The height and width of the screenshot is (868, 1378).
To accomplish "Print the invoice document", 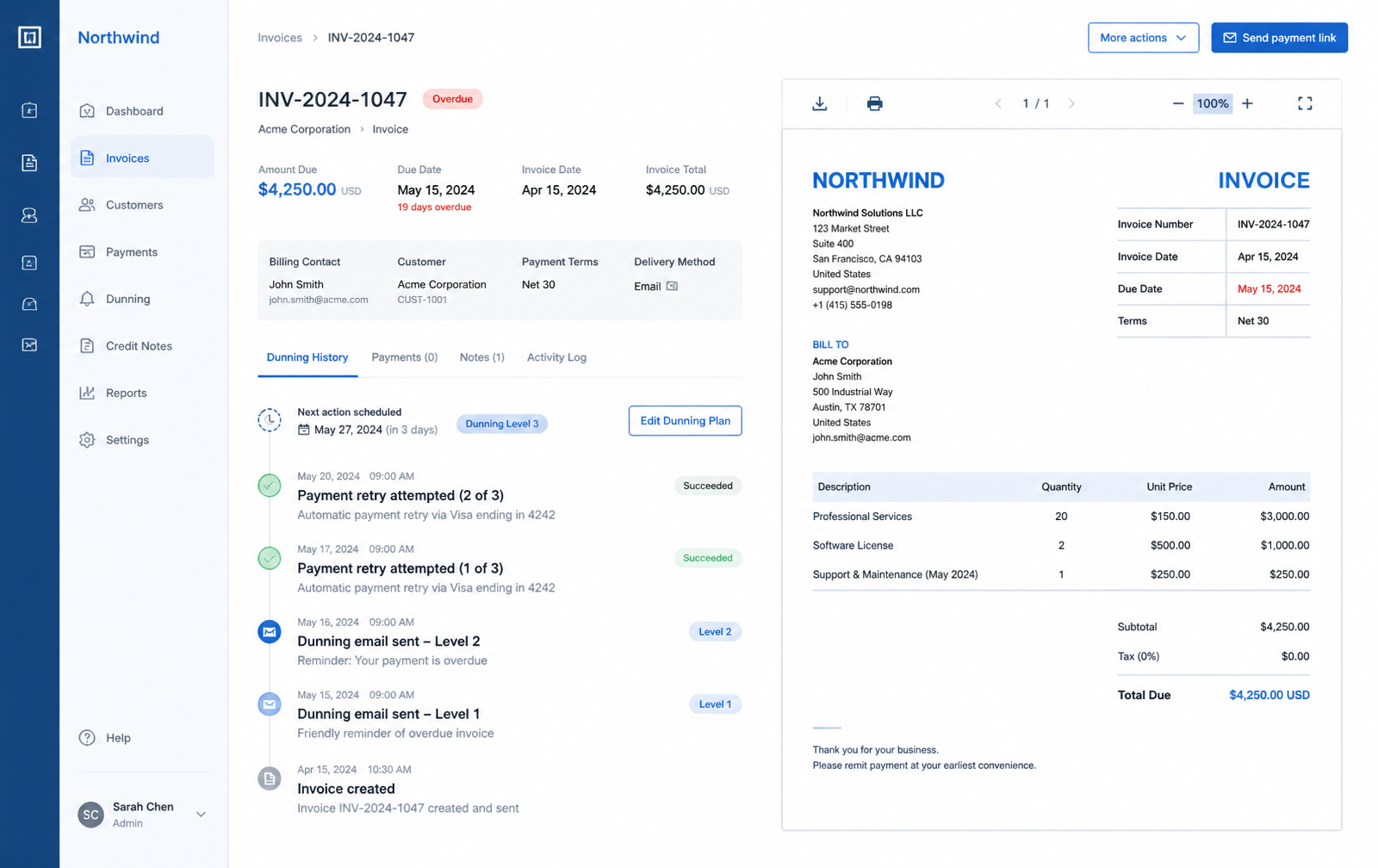I will [x=874, y=103].
